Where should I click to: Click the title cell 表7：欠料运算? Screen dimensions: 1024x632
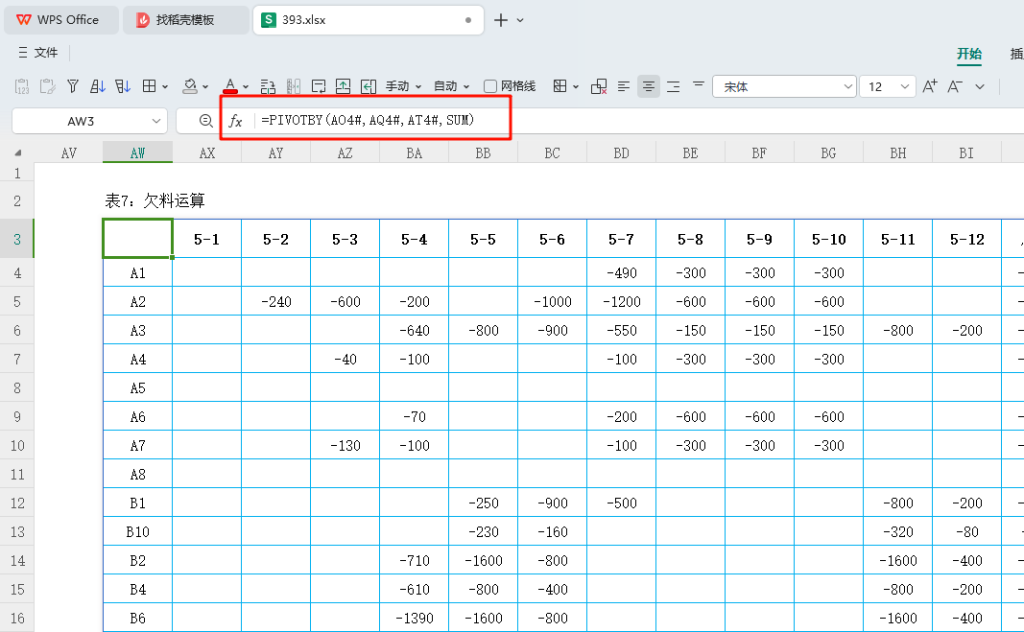[155, 200]
